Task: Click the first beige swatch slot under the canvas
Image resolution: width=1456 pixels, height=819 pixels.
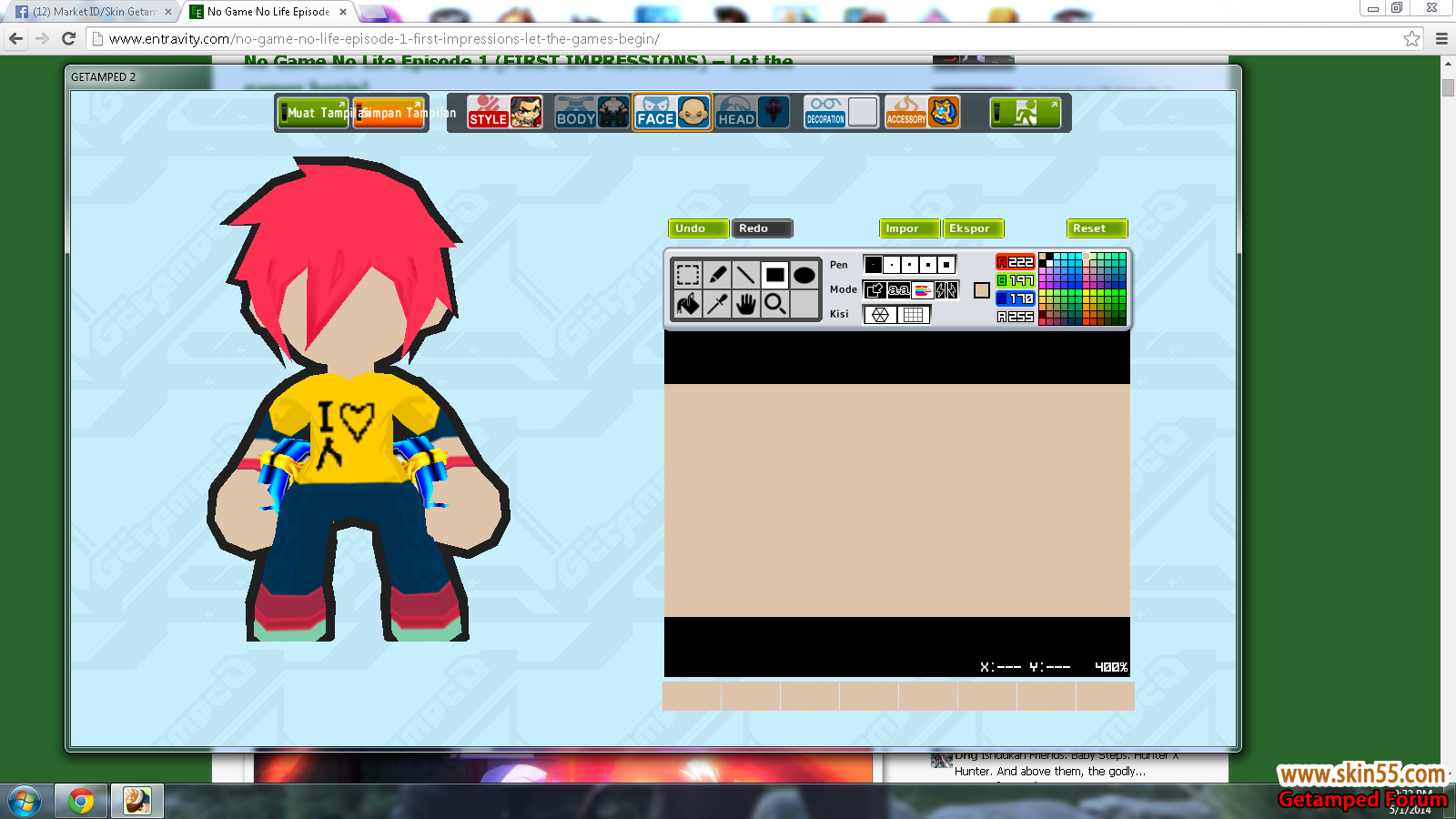Action: [692, 696]
